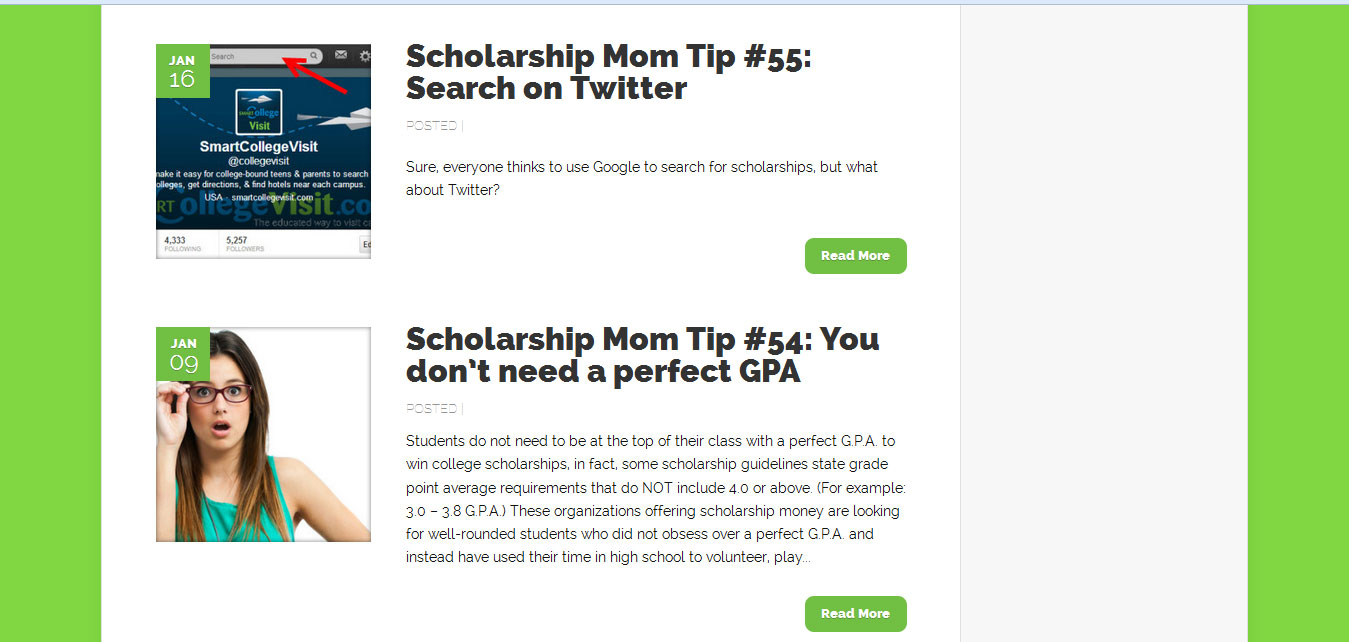The height and width of the screenshot is (642, 1349).
Task: Click the smartcollegevisit.com URL in the thumbnail
Action: coord(270,198)
